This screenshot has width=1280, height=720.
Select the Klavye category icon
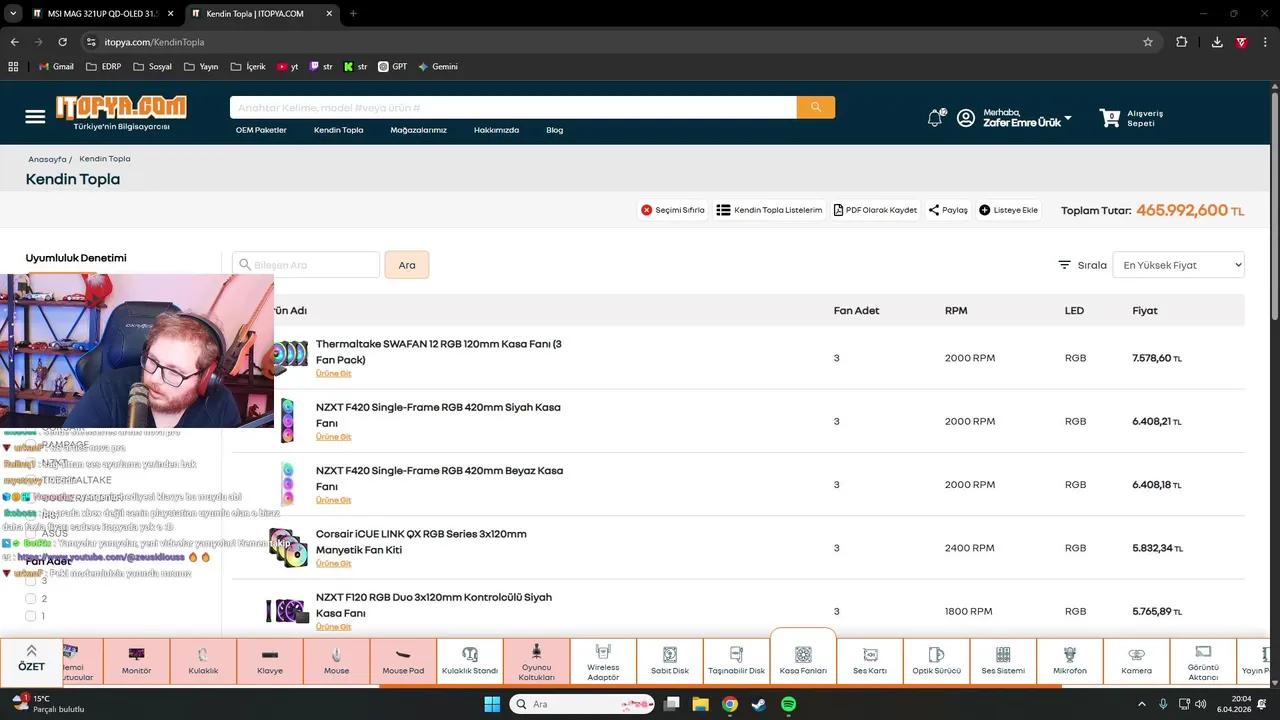pos(270,654)
